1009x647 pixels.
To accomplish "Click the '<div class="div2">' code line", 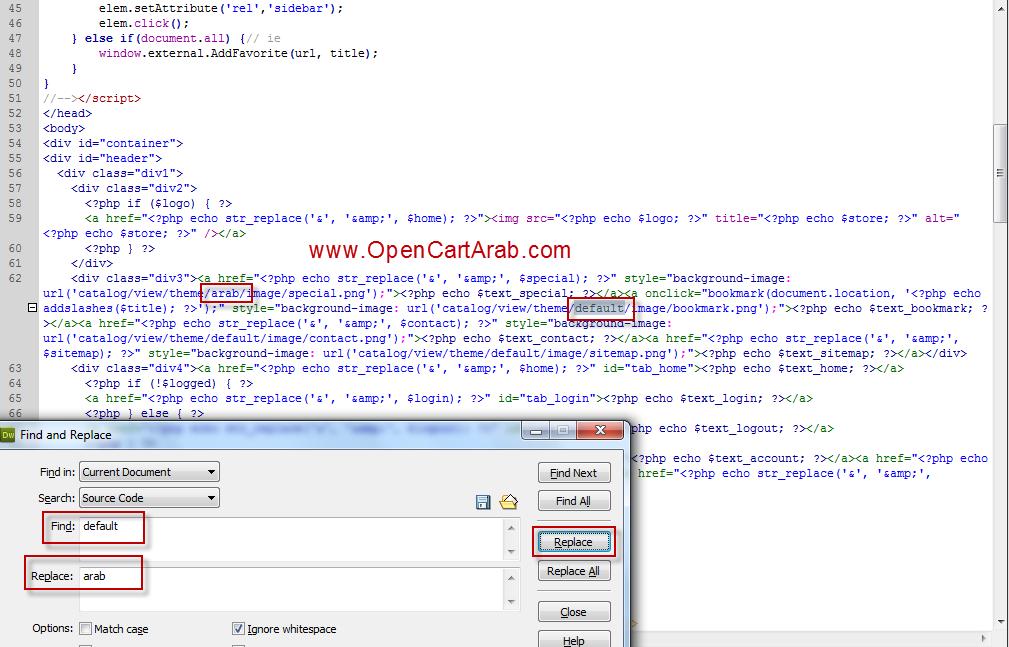I will click(x=134, y=189).
